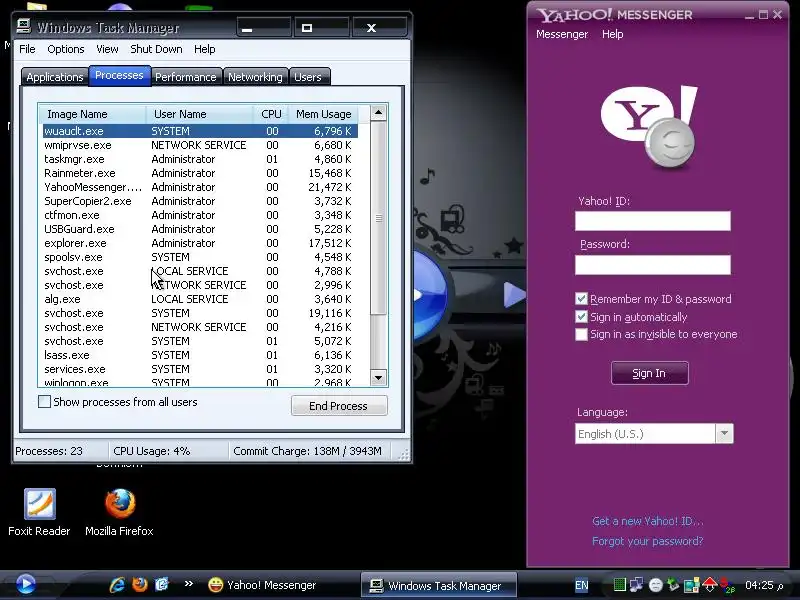Click the End Process button
Image resolution: width=800 pixels, height=600 pixels.
click(339, 406)
